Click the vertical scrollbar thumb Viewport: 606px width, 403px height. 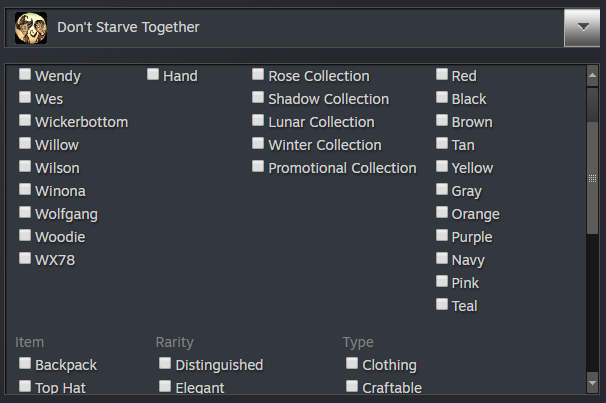tap(592, 178)
